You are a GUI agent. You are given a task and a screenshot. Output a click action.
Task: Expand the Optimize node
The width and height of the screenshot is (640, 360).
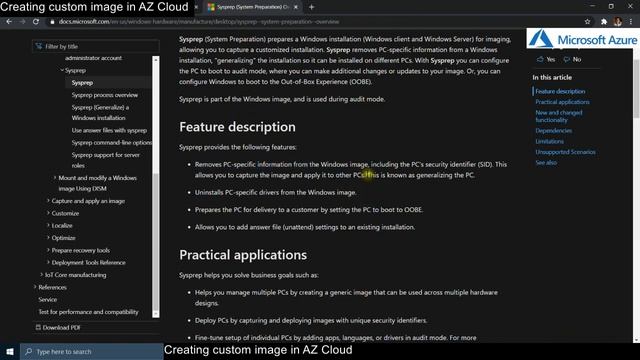[48, 238]
